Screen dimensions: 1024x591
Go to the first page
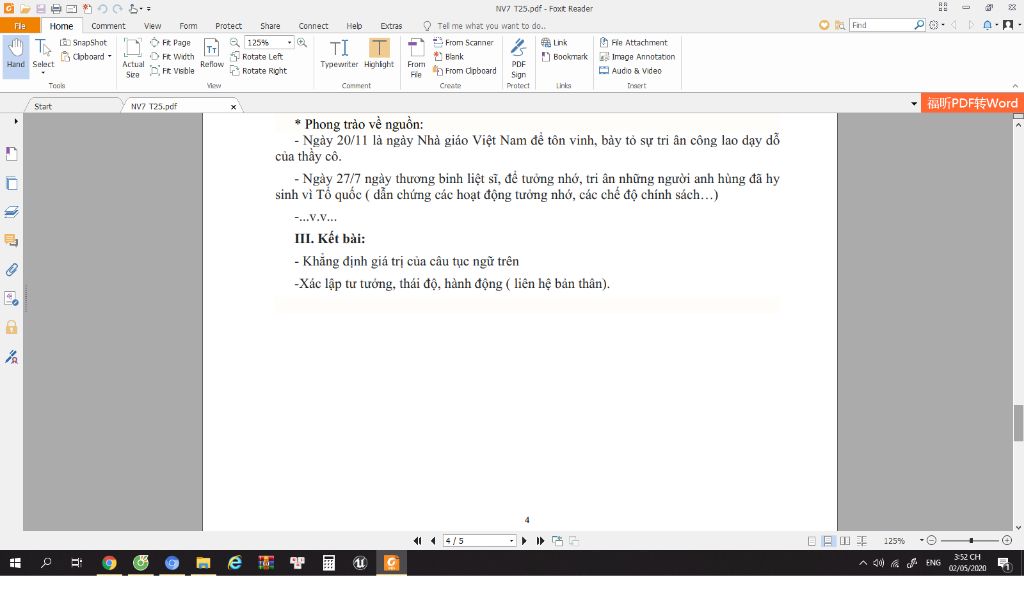point(417,541)
